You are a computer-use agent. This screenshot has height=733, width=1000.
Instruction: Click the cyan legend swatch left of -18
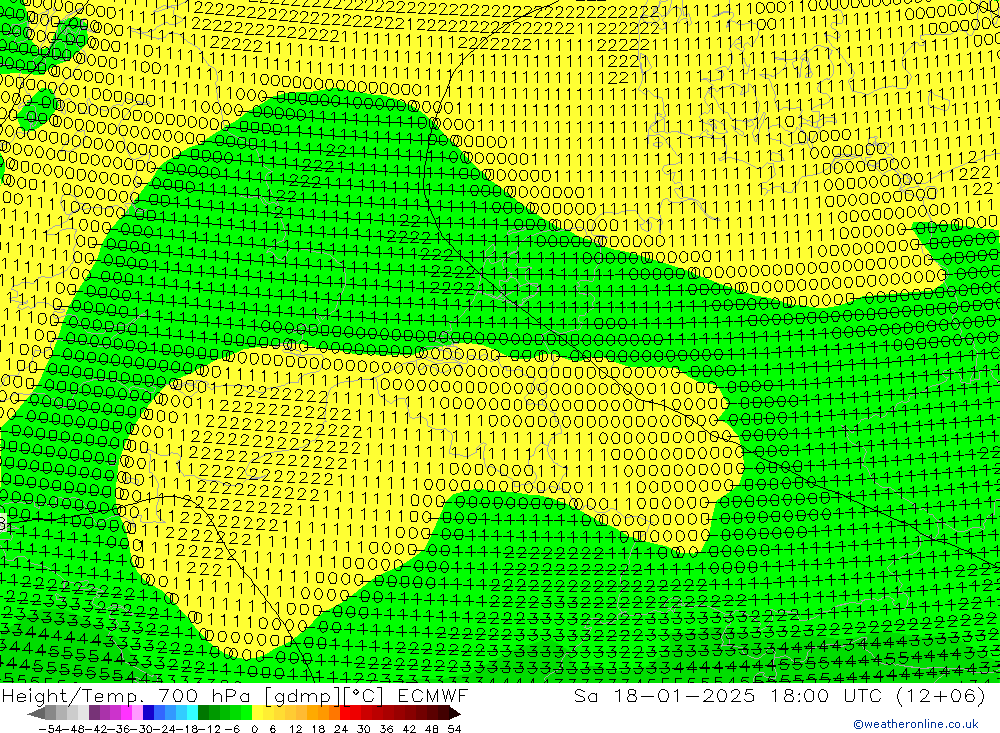pos(192,713)
